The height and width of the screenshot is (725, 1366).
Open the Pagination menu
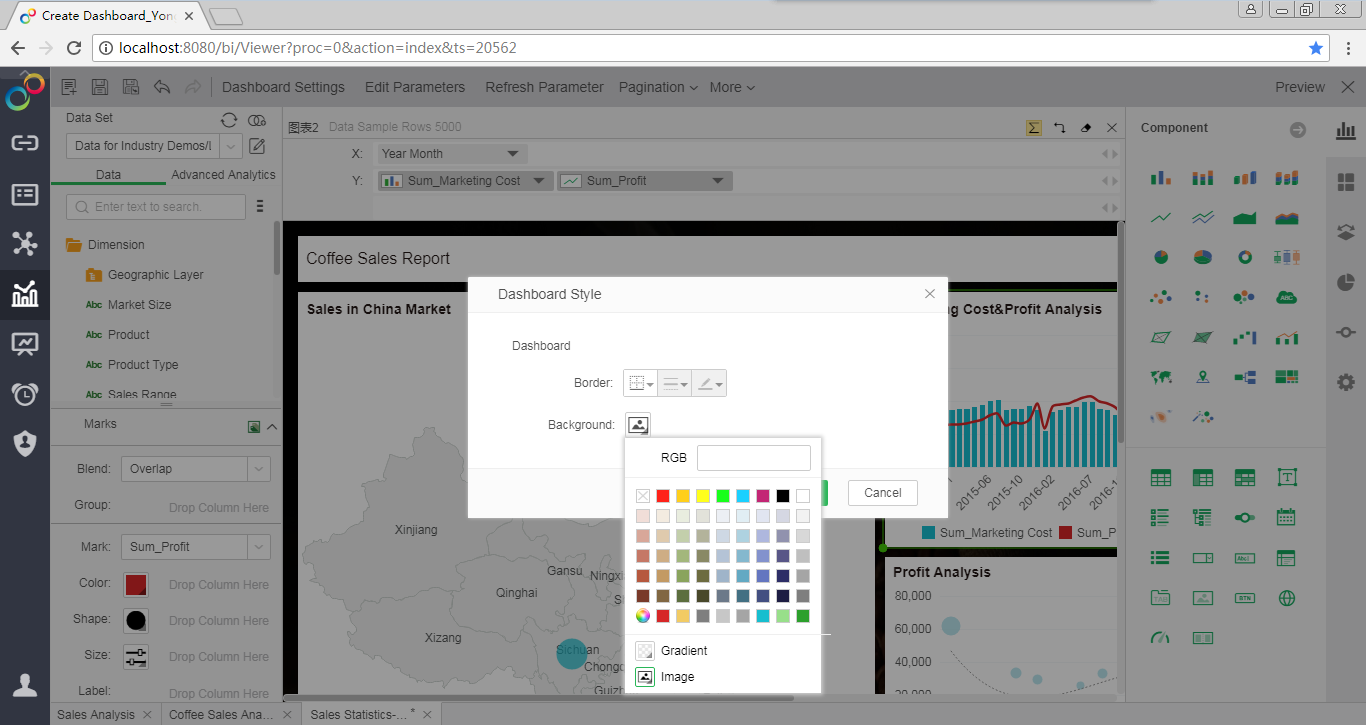click(658, 87)
